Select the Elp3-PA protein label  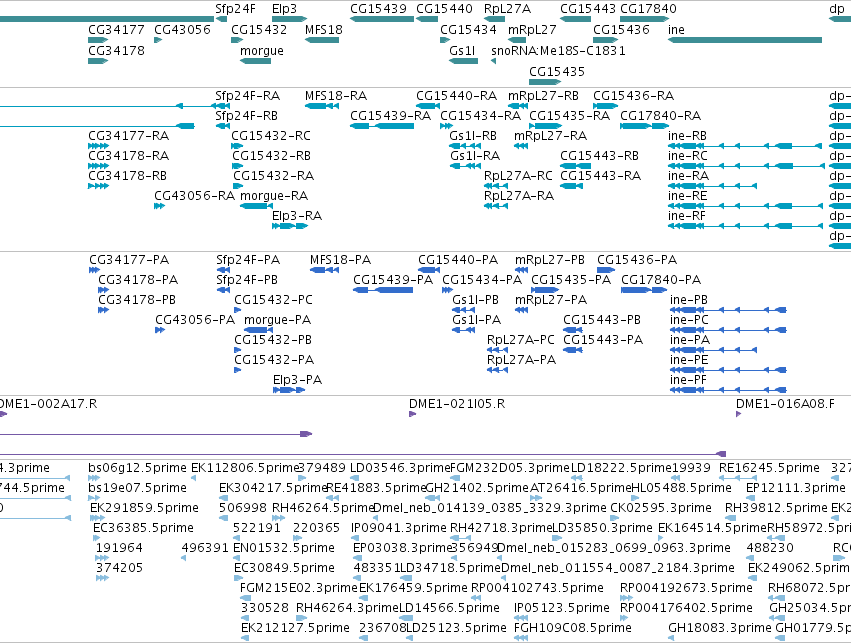coord(297,380)
